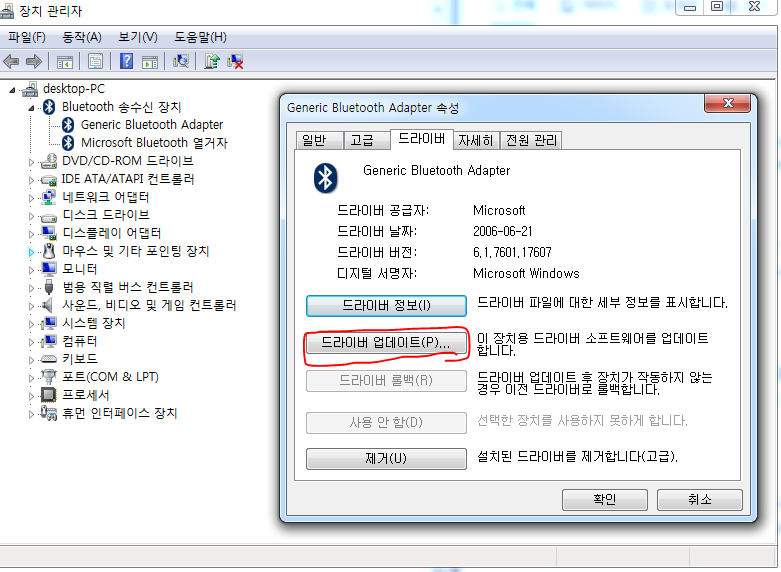Click Update driver software toolbar icon
The image size is (781, 572).
212,61
